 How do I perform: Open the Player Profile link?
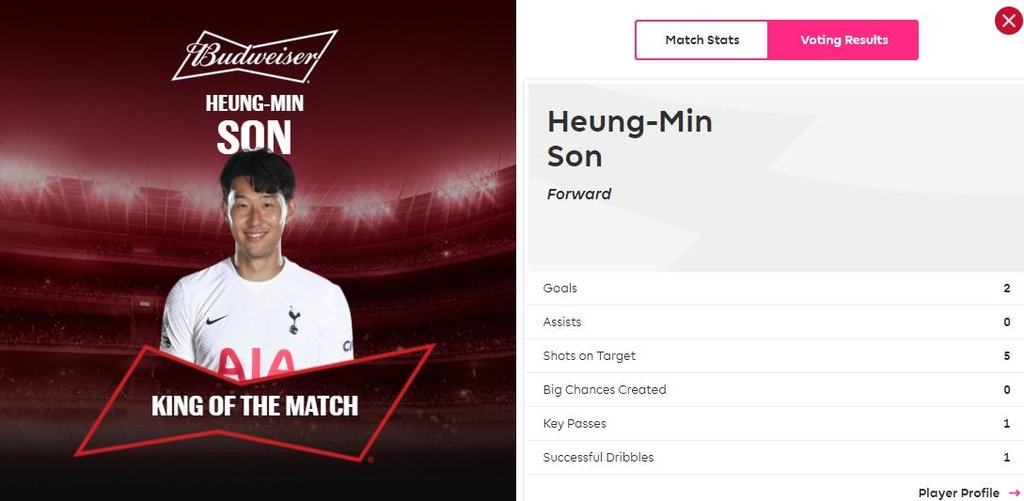click(958, 493)
